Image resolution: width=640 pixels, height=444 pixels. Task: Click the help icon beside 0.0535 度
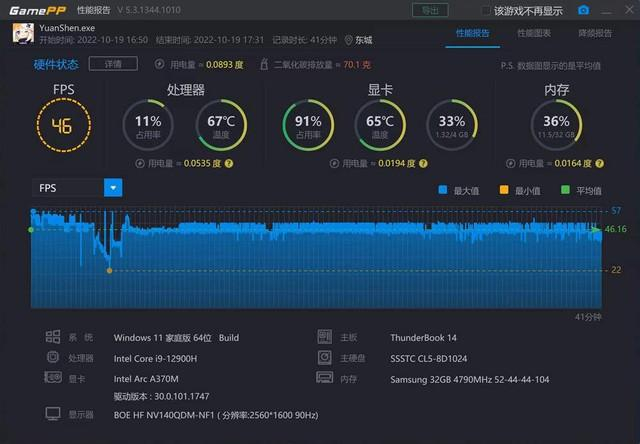[x=229, y=164]
